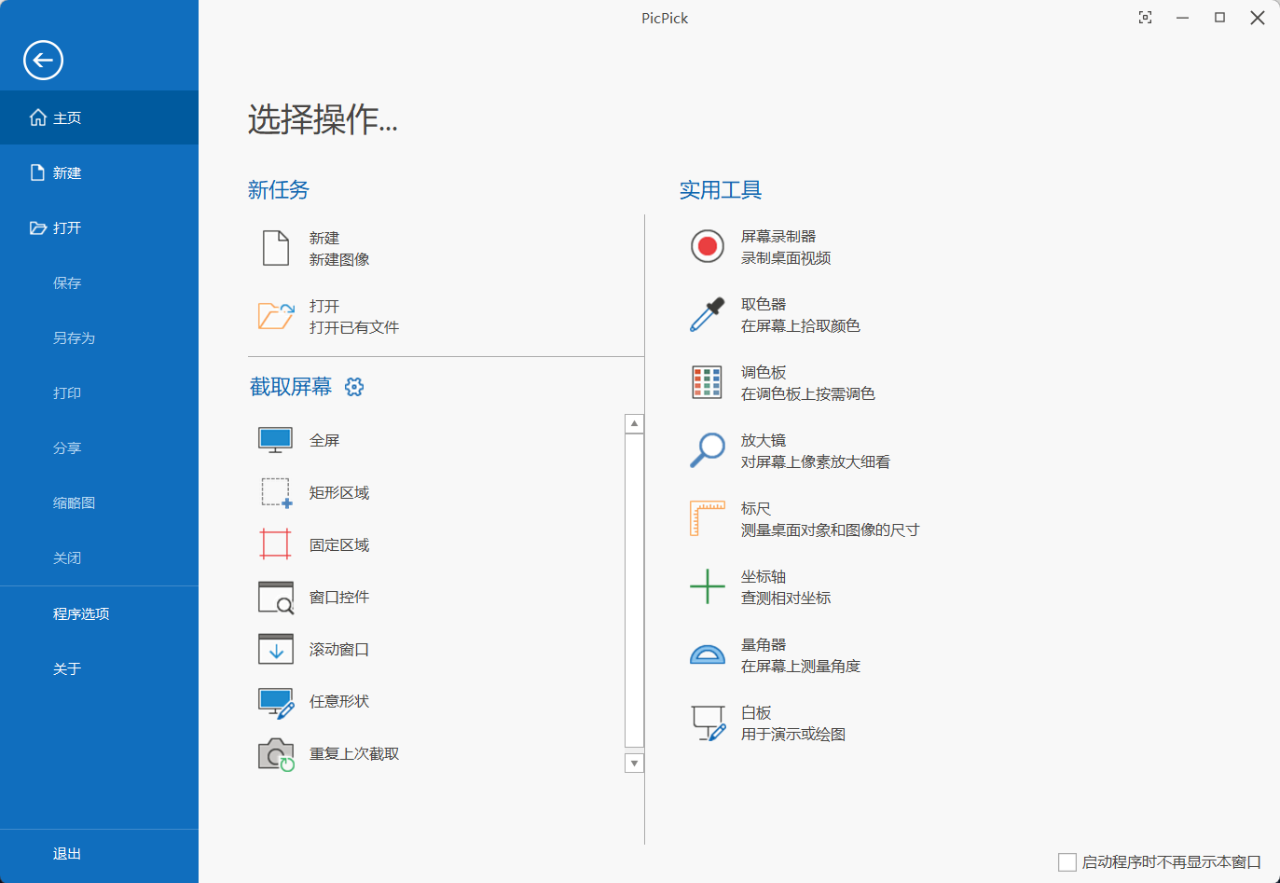Click the 在屏幕上拾取颜色 description text
Screen dimensions: 1280x883
(x=801, y=326)
